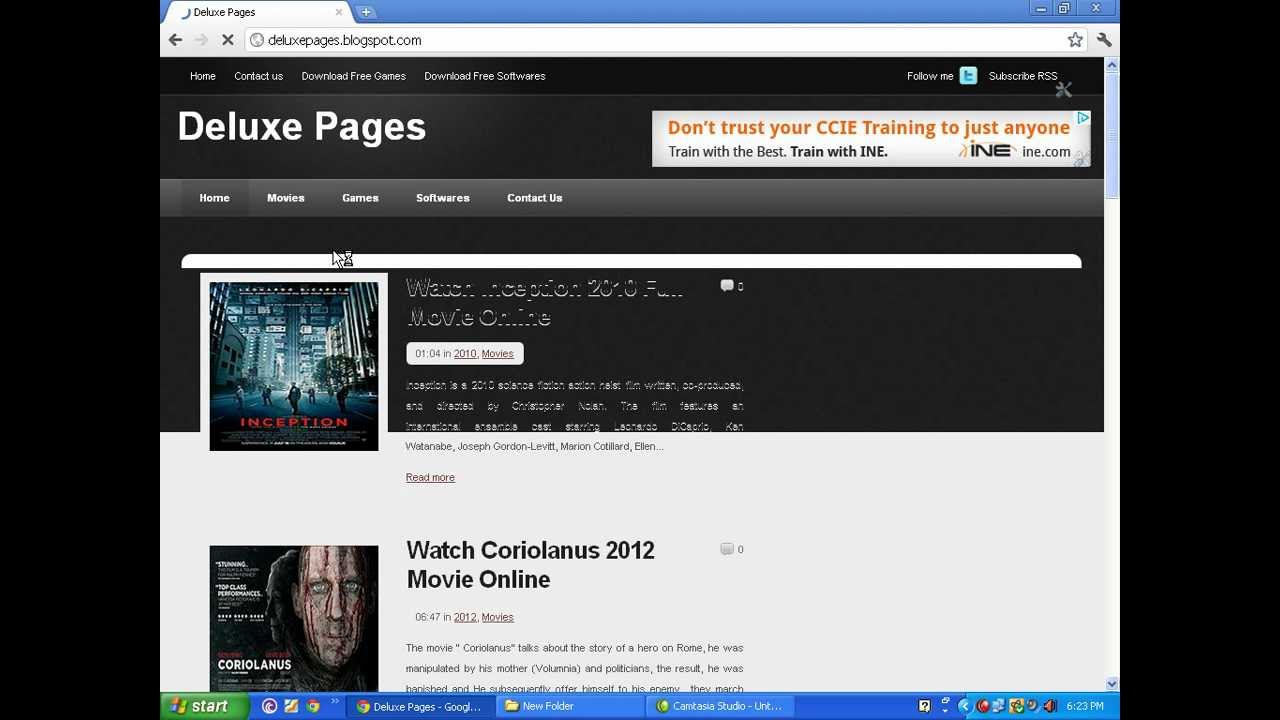
Task: Open Movies label on Inception post
Action: tap(497, 354)
